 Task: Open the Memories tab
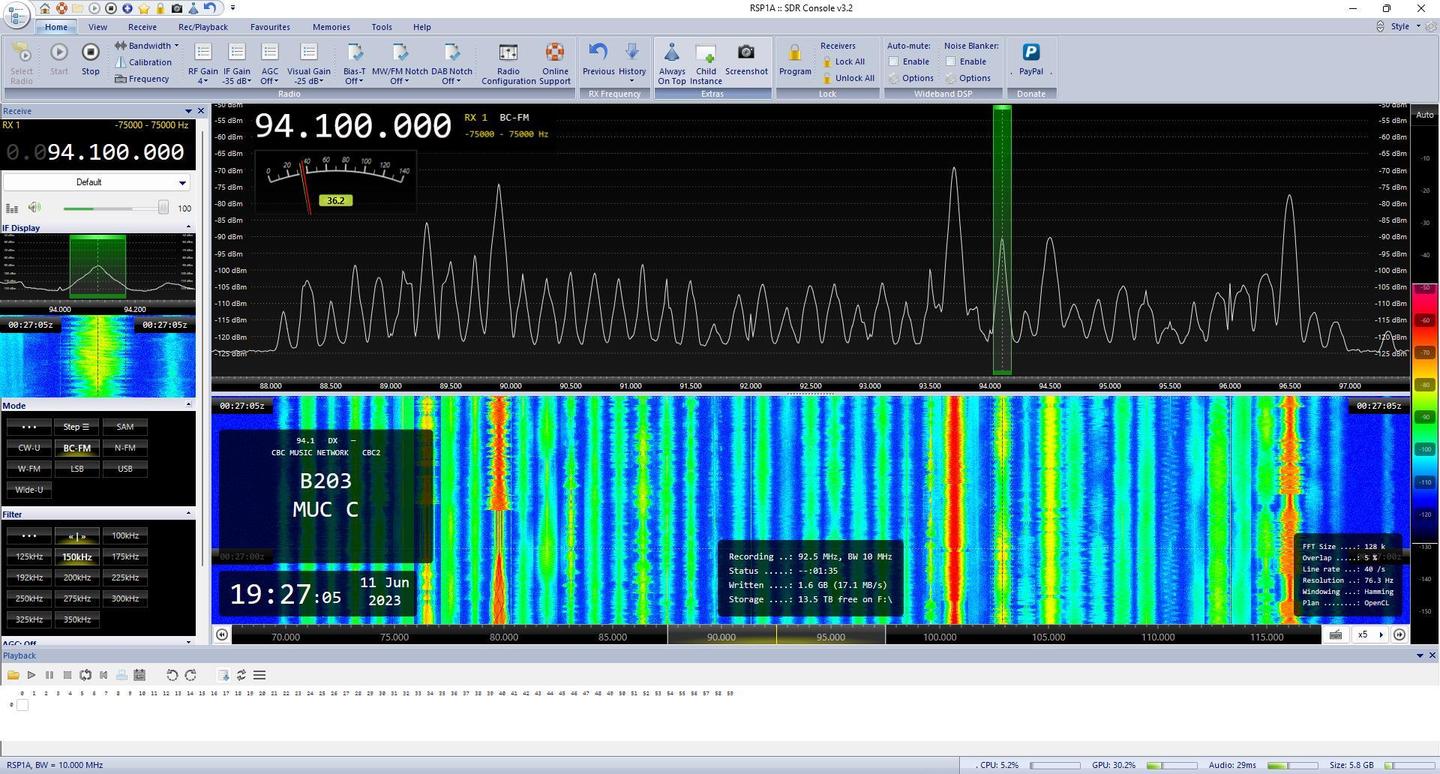(x=331, y=27)
